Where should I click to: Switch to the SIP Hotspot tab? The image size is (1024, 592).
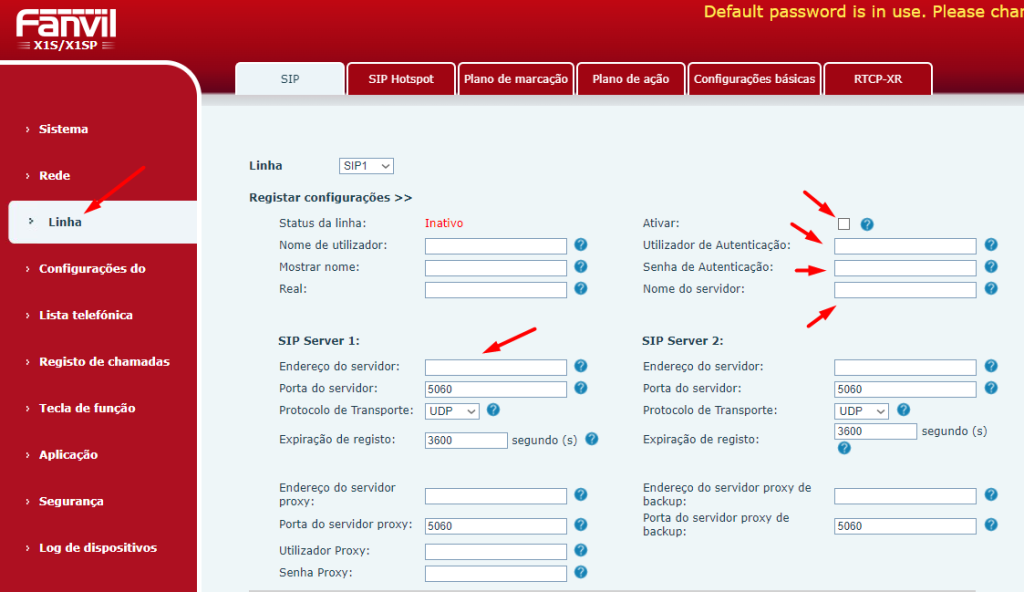pyautogui.click(x=401, y=79)
